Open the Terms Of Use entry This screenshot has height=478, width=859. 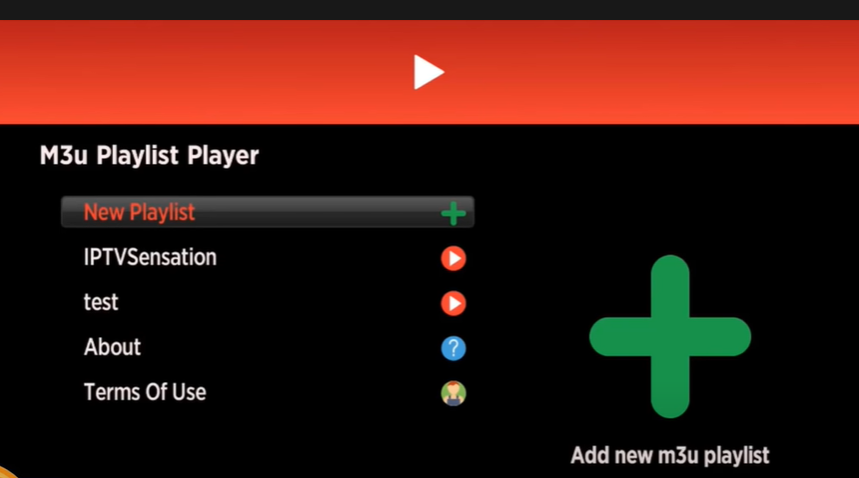coord(145,392)
